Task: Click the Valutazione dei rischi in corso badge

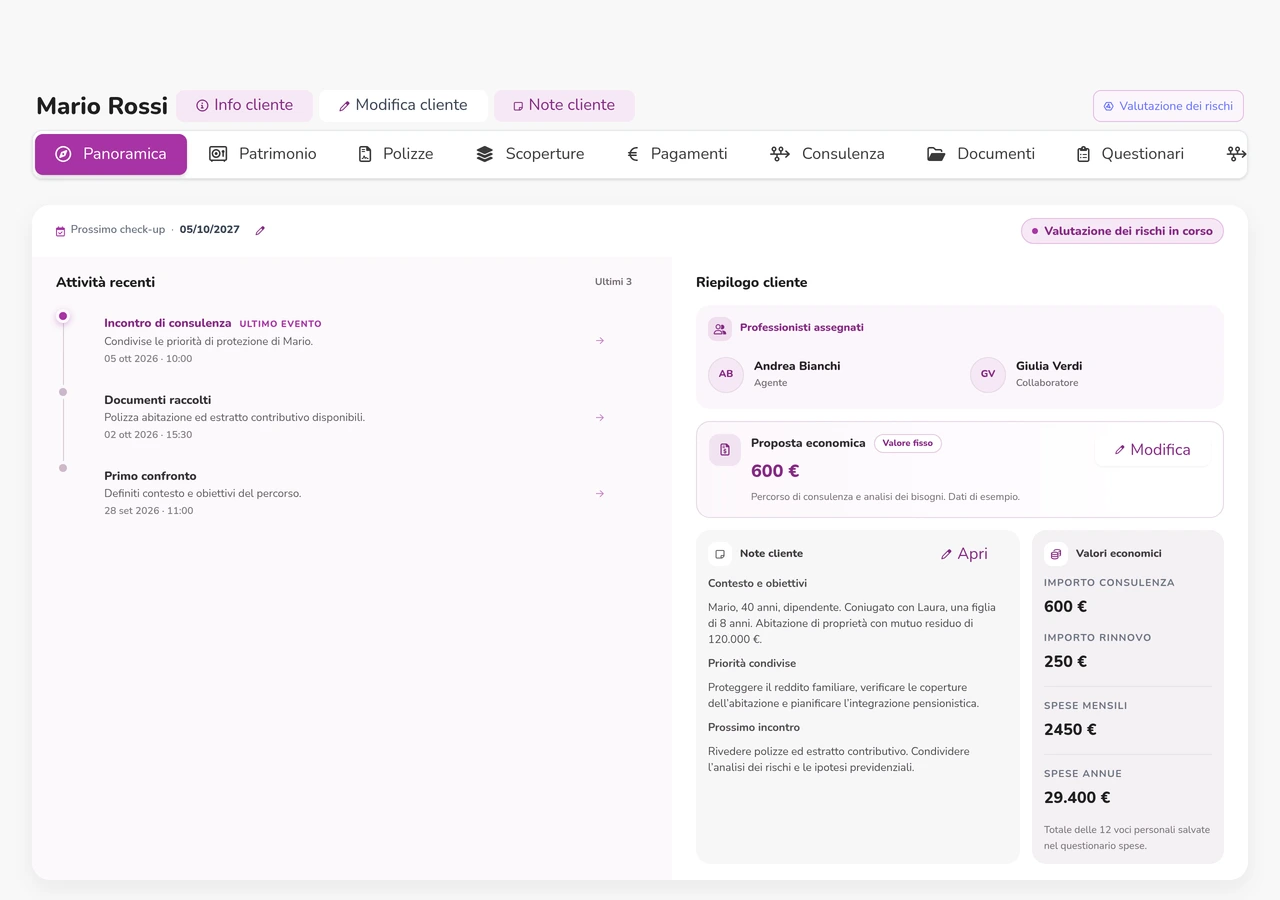Action: (1122, 231)
